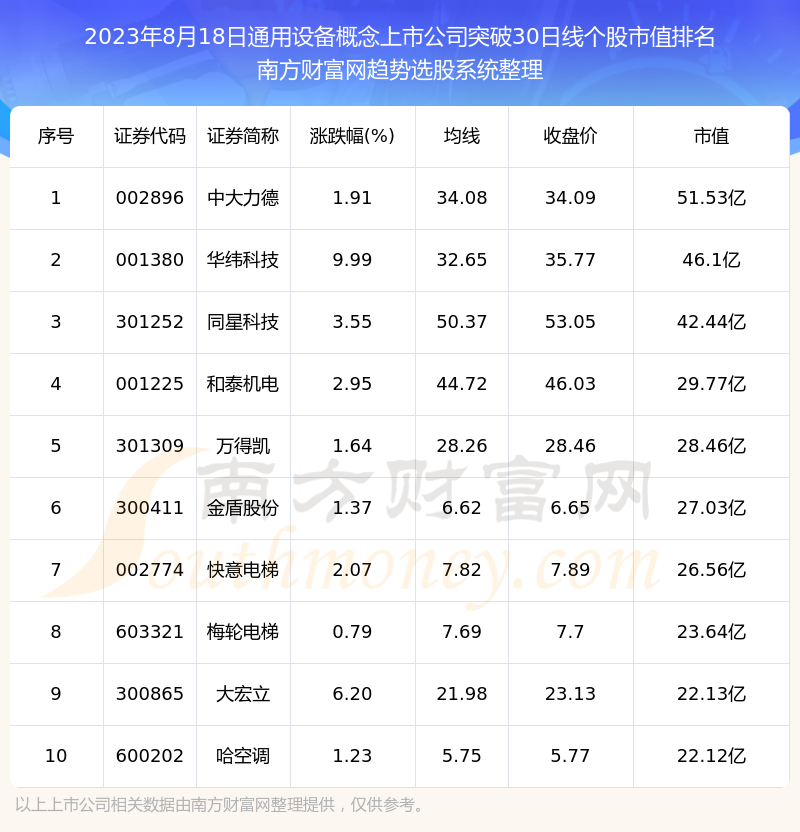Click market value 51.53亿
800x832 pixels.
[711, 198]
